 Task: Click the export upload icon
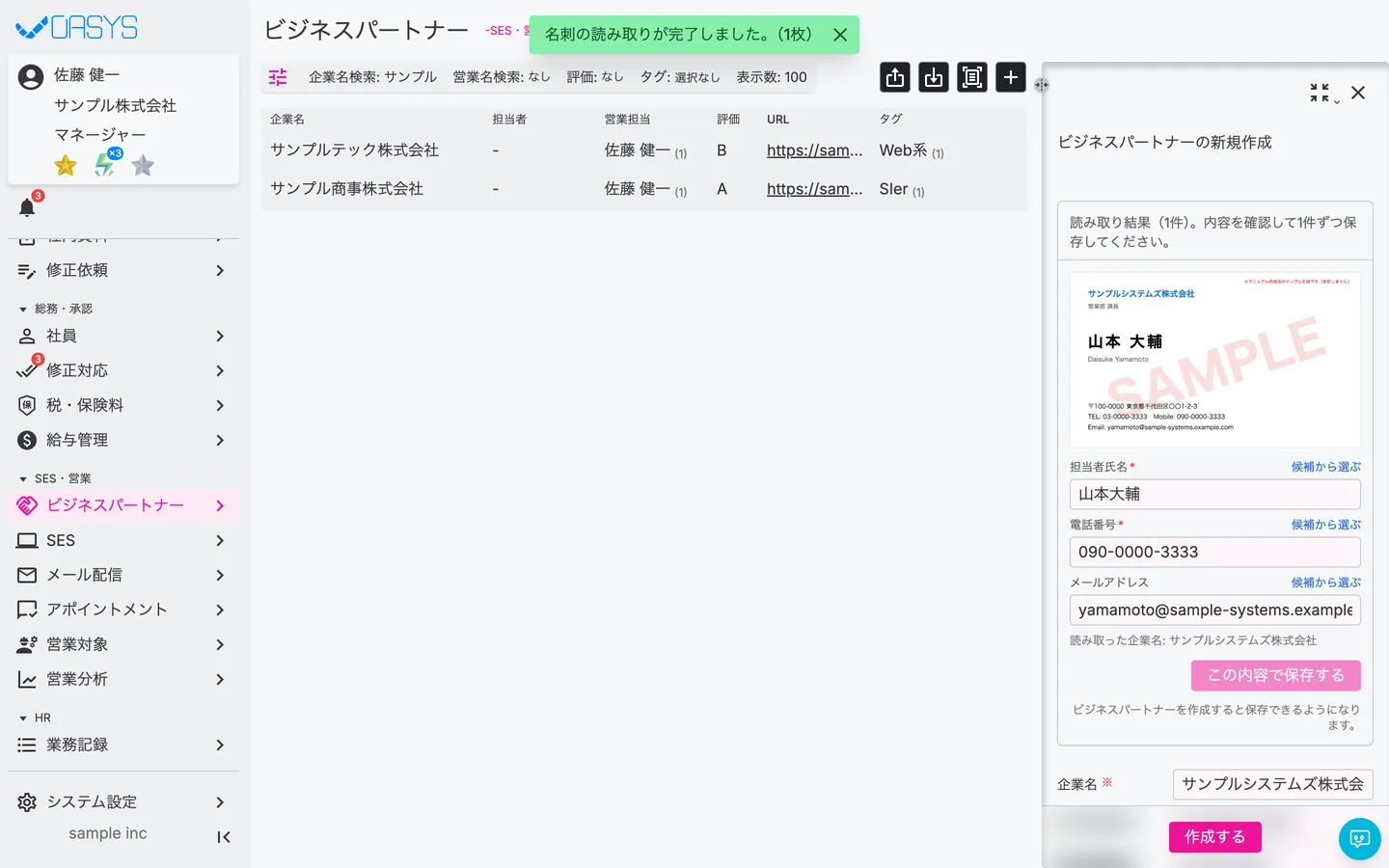[x=895, y=77]
